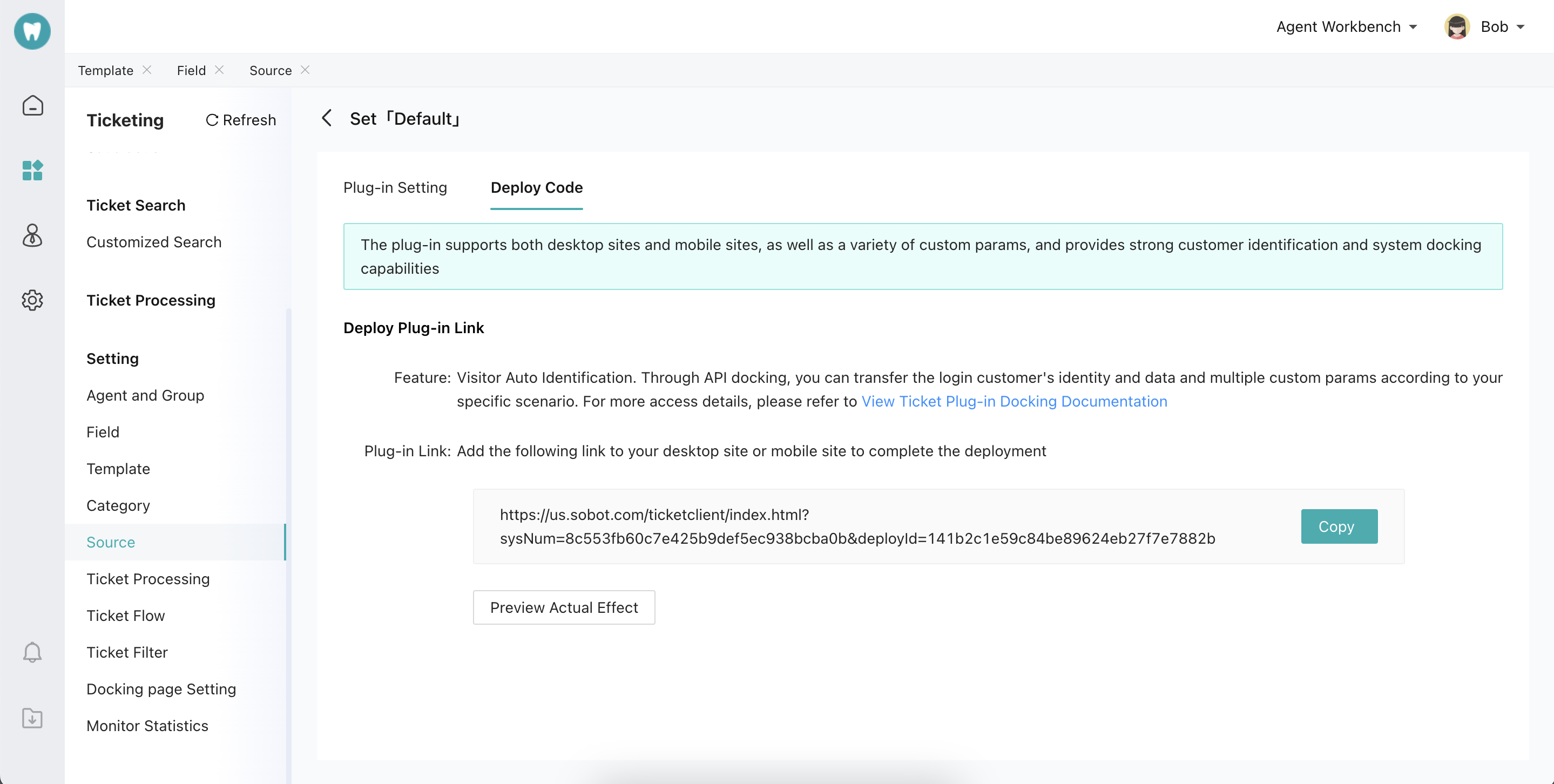This screenshot has height=784, width=1554.
Task: Open the settings gear icon in sidebar
Action: (32, 300)
